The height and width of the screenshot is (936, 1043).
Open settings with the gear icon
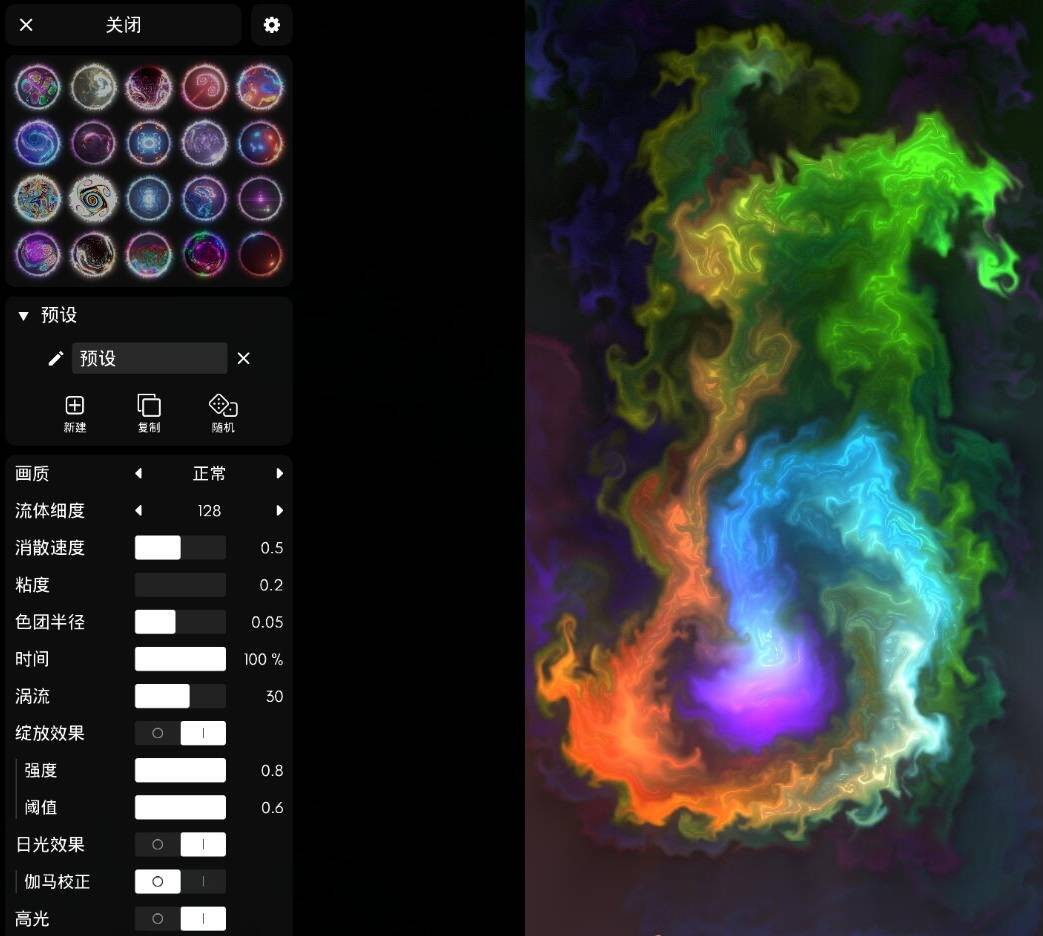(271, 25)
